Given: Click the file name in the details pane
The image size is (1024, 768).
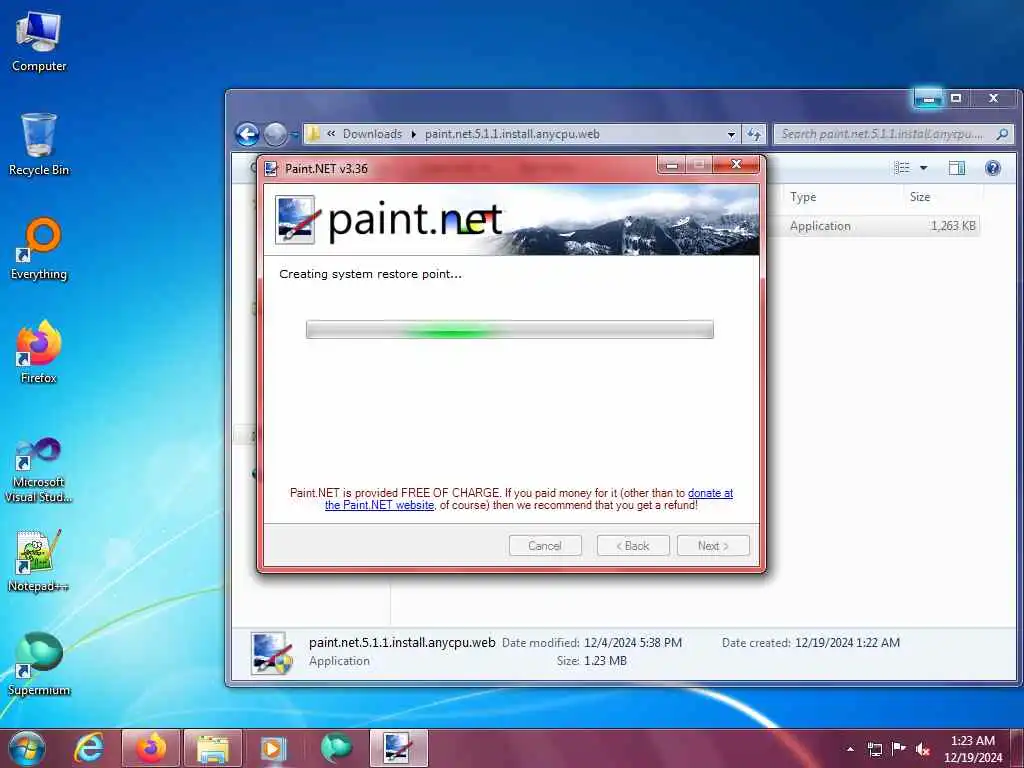Looking at the screenshot, I should coord(402,643).
